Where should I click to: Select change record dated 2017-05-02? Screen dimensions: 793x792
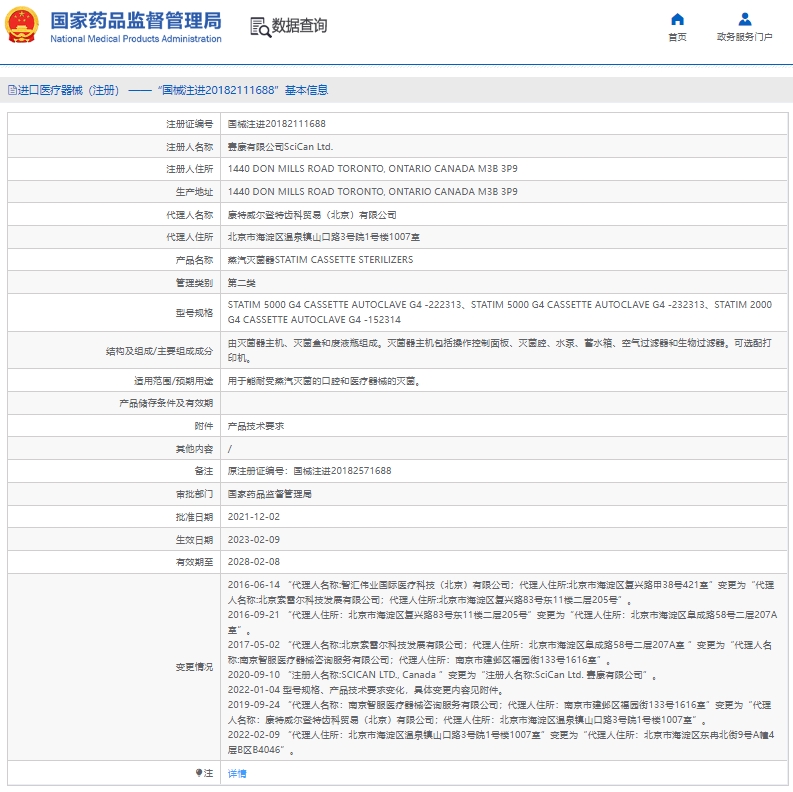point(500,652)
